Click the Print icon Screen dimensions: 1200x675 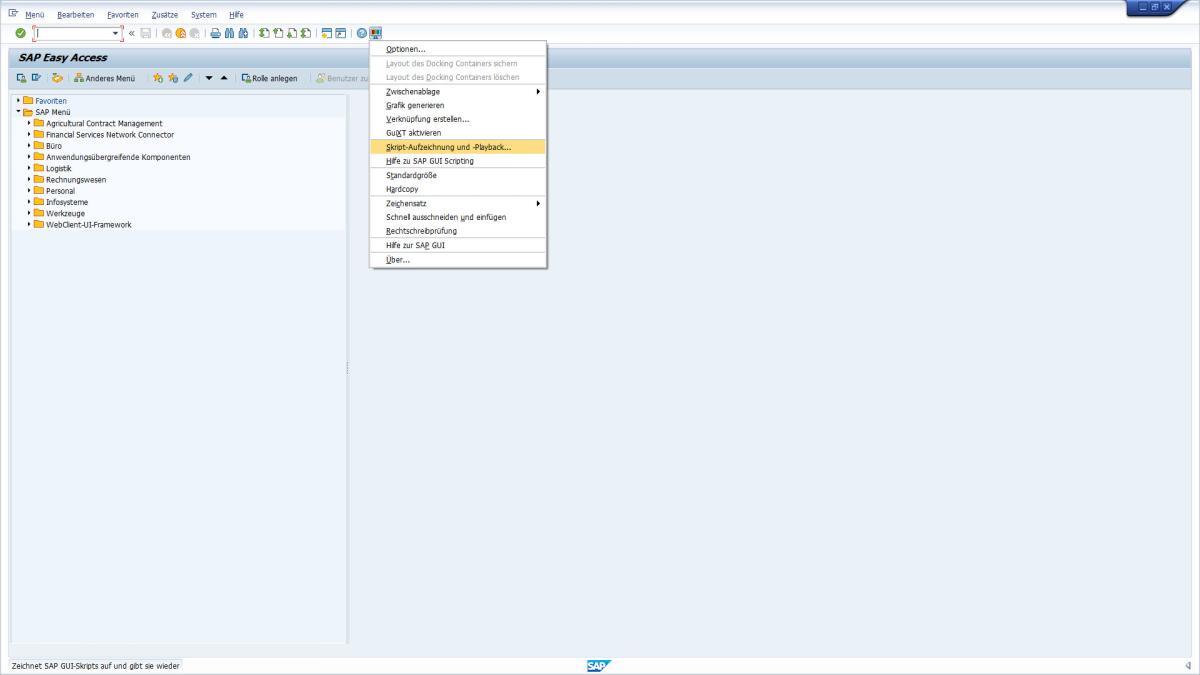click(x=214, y=32)
